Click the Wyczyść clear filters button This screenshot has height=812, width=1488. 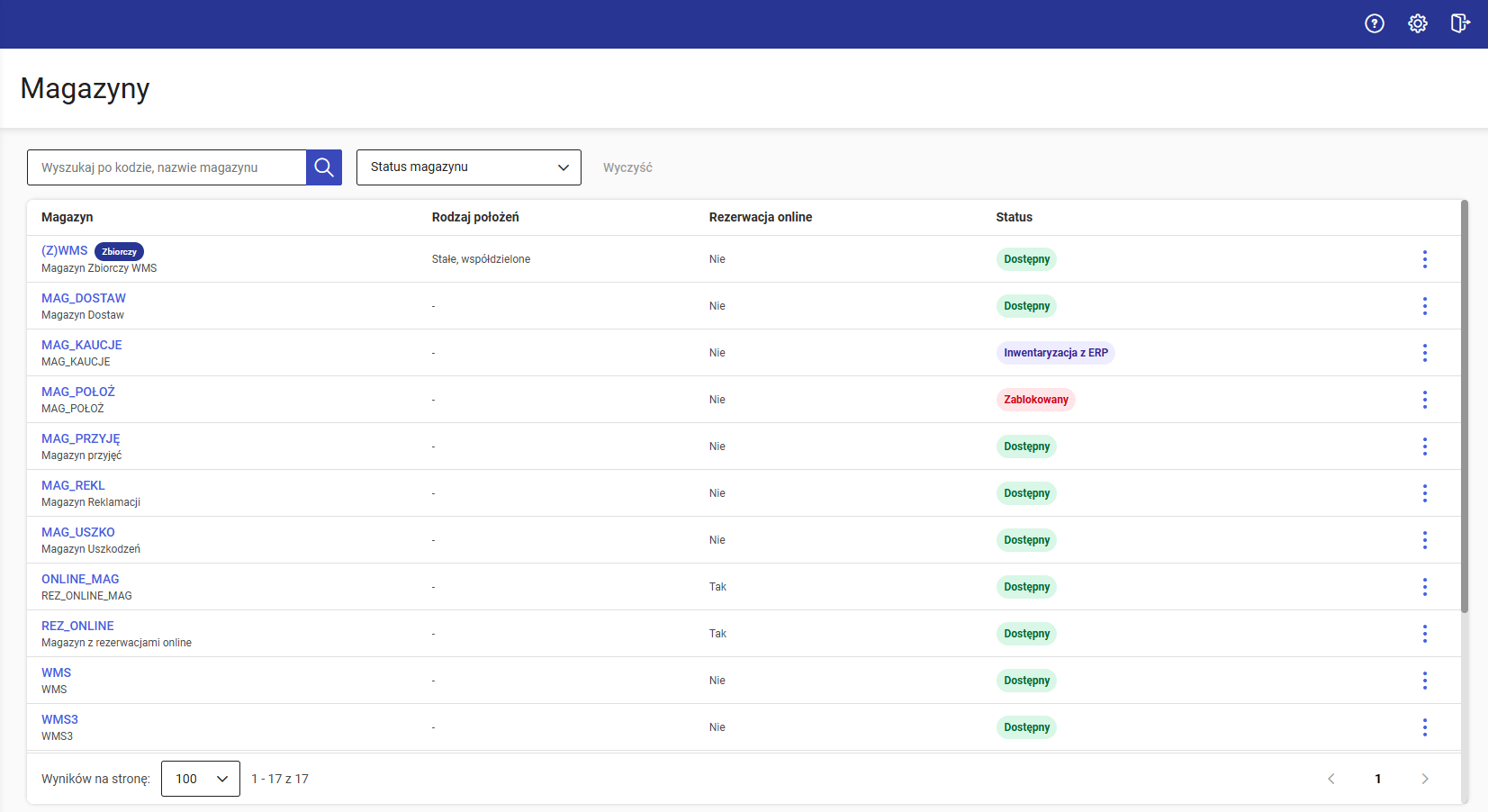coord(627,167)
